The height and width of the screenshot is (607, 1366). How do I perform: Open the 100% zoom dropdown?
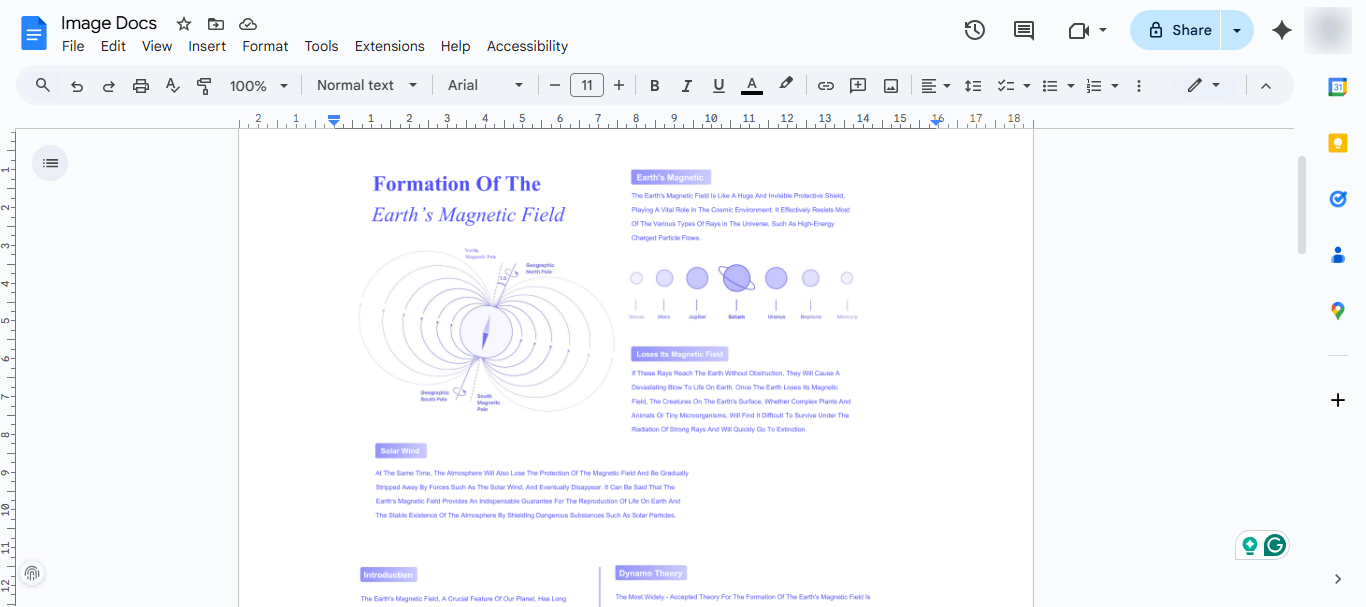coord(258,86)
